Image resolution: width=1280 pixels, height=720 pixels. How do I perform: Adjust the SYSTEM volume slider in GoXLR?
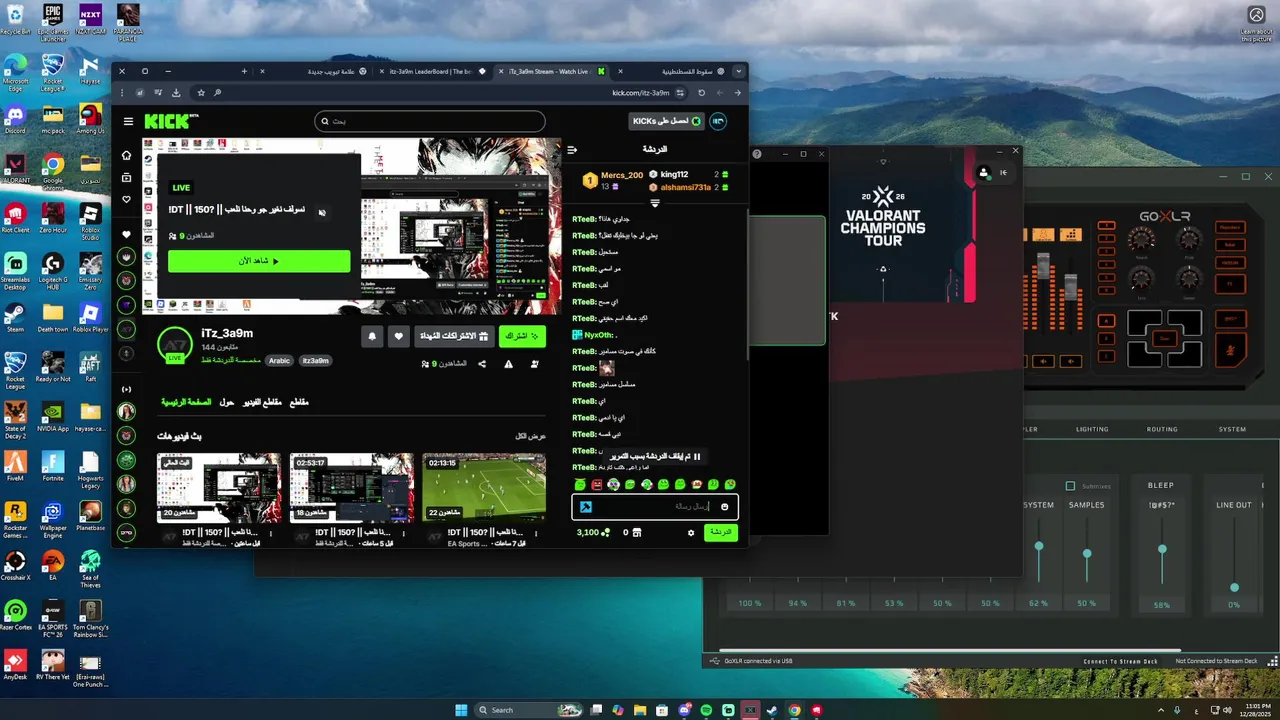[x=1039, y=546]
